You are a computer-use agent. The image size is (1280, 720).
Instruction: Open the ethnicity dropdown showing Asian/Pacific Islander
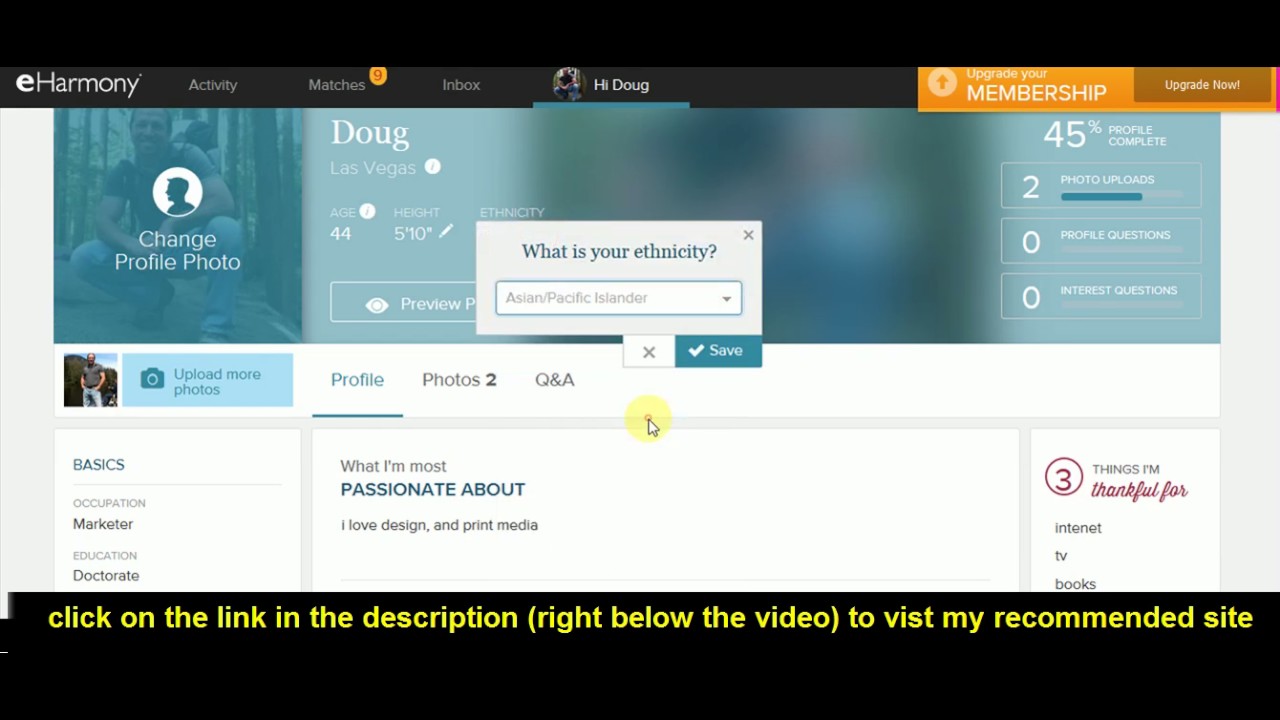618,298
